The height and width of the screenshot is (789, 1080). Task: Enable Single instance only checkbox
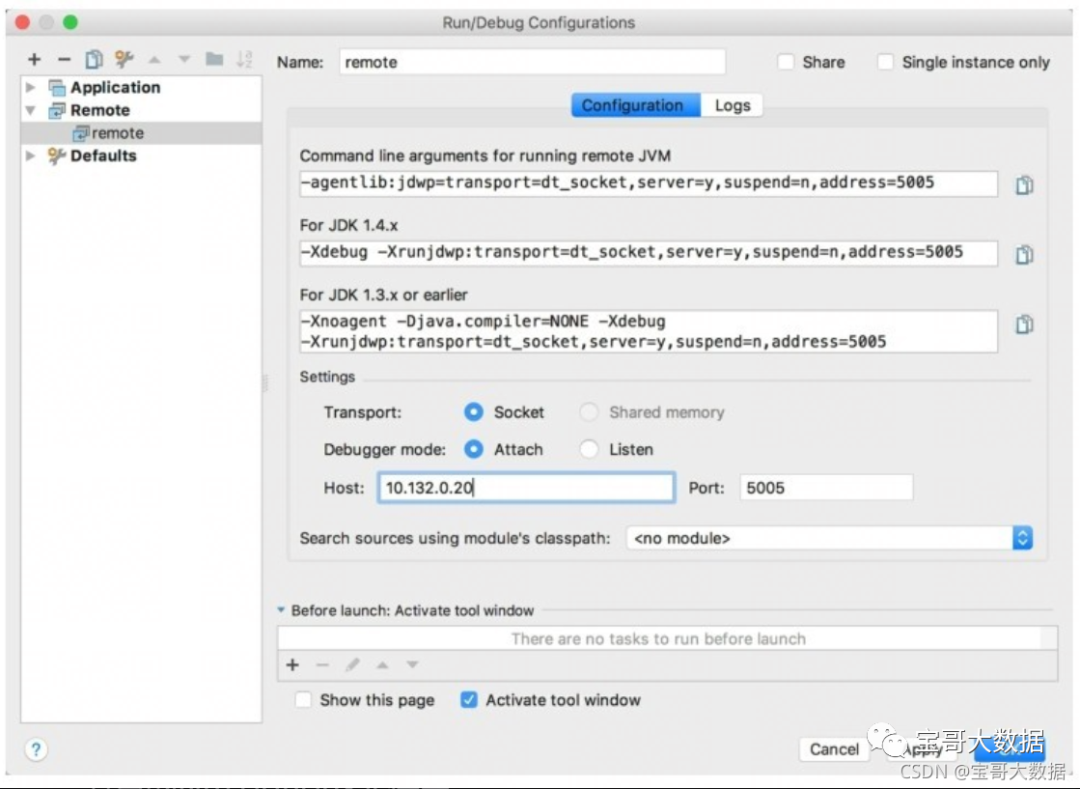click(885, 62)
